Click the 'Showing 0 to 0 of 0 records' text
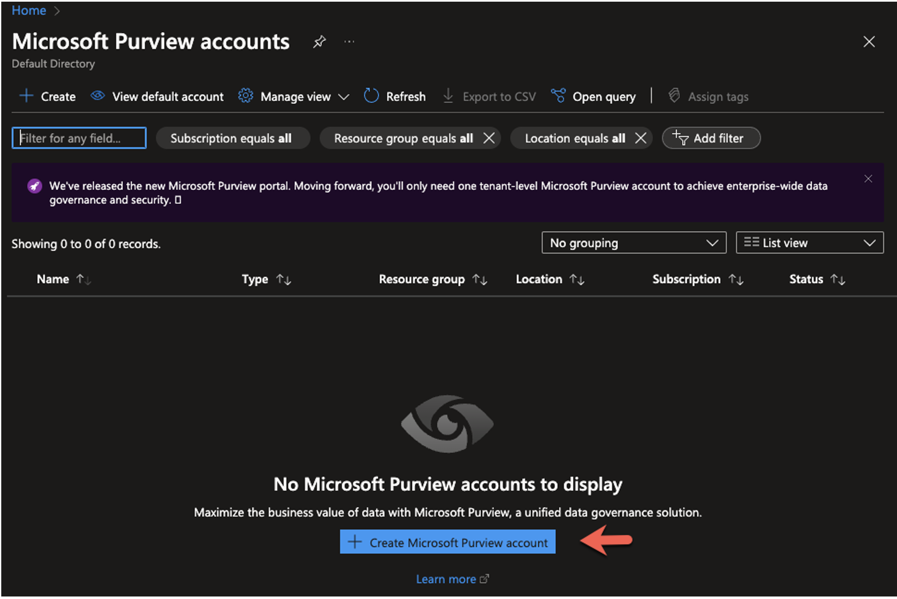Image resolution: width=897 pixels, height=599 pixels. (86, 244)
